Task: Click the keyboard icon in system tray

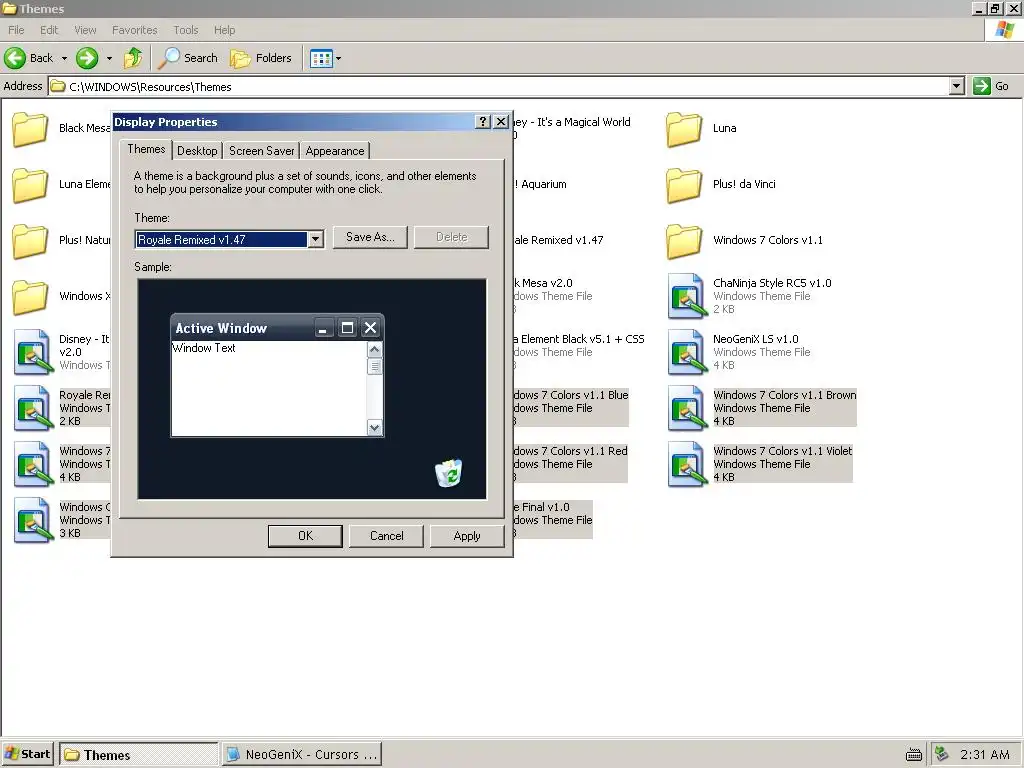Action: (x=914, y=755)
